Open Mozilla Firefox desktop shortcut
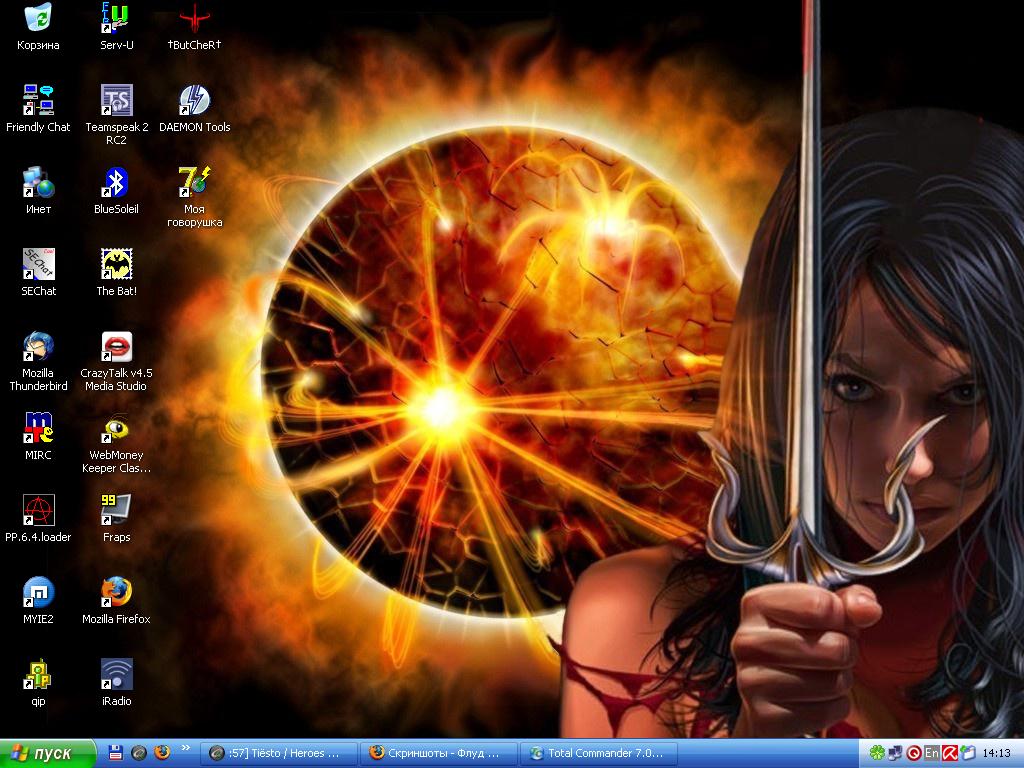 click(116, 601)
